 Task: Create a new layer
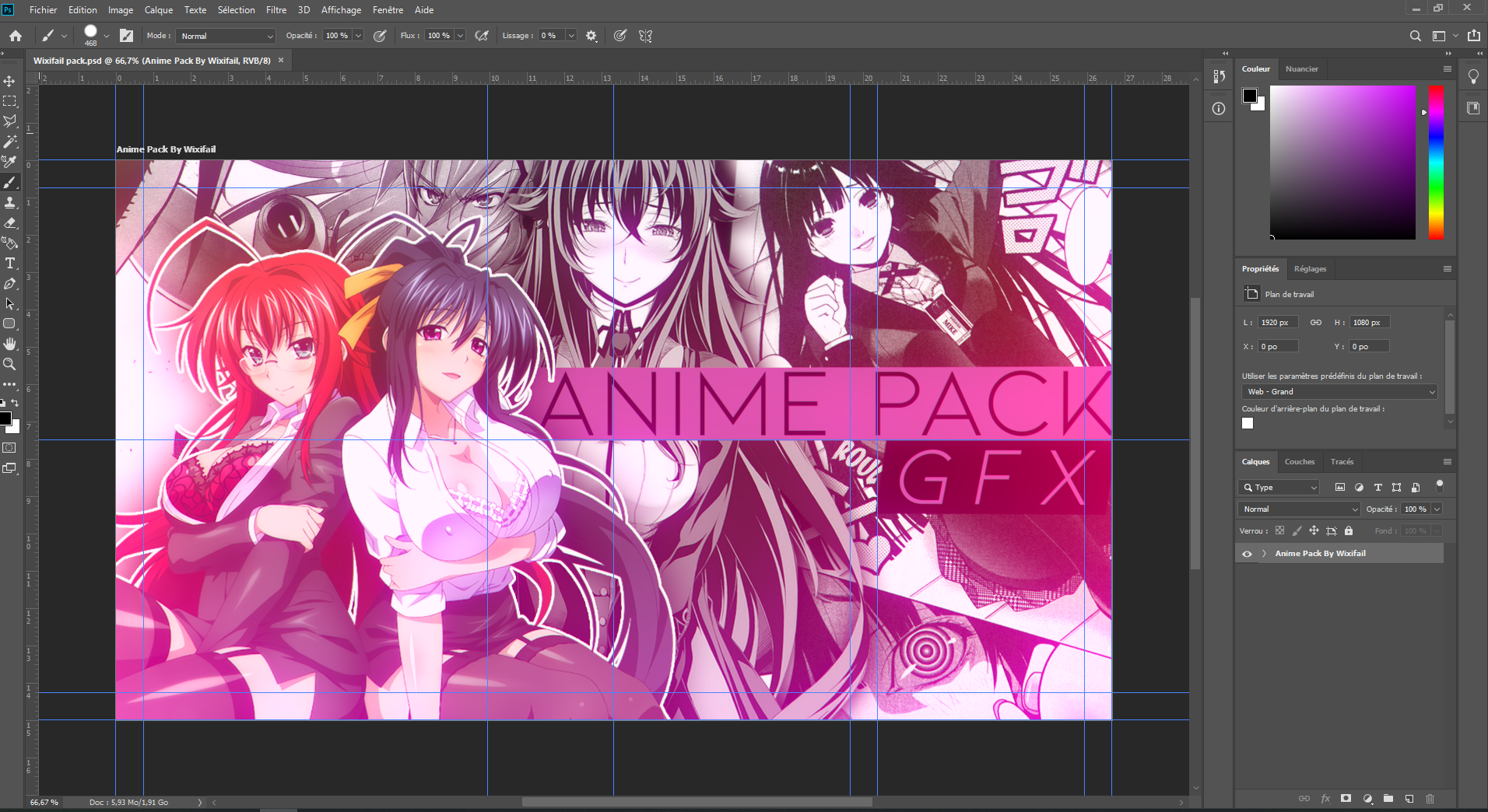[x=1409, y=799]
